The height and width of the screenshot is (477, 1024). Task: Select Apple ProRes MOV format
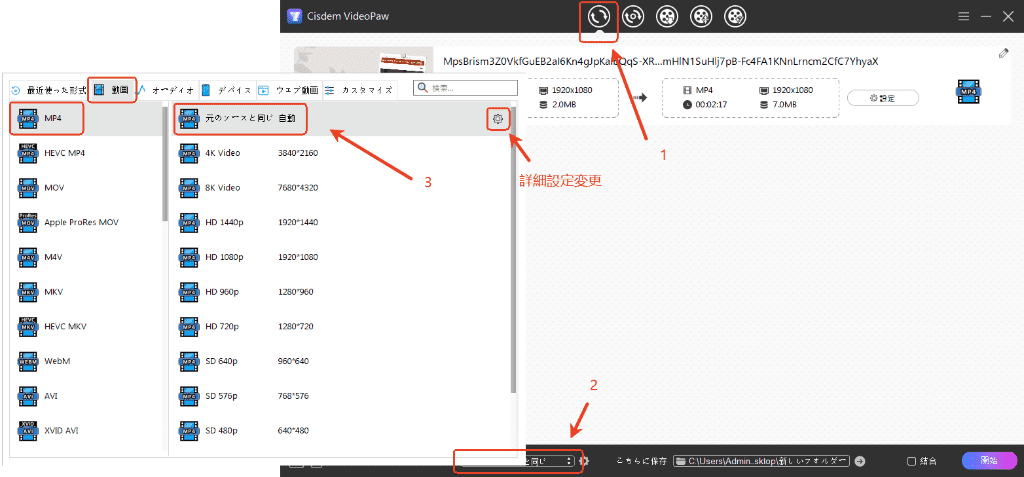(x=85, y=222)
